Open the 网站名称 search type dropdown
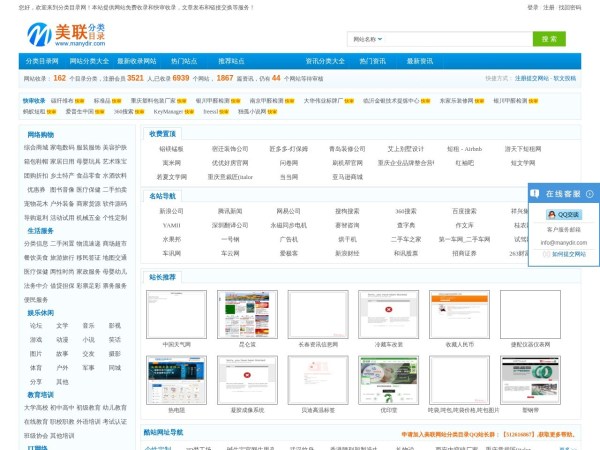This screenshot has height=450, width=600. [x=367, y=39]
